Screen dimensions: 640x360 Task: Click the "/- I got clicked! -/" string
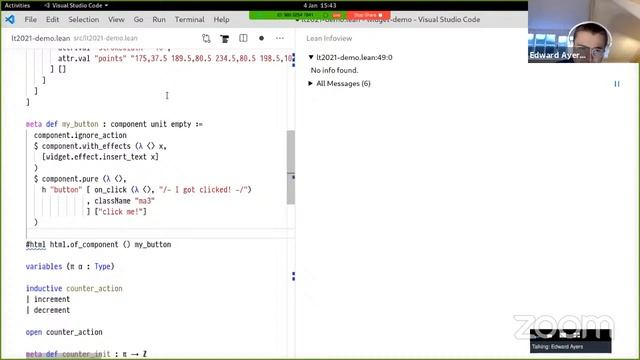tap(203, 190)
